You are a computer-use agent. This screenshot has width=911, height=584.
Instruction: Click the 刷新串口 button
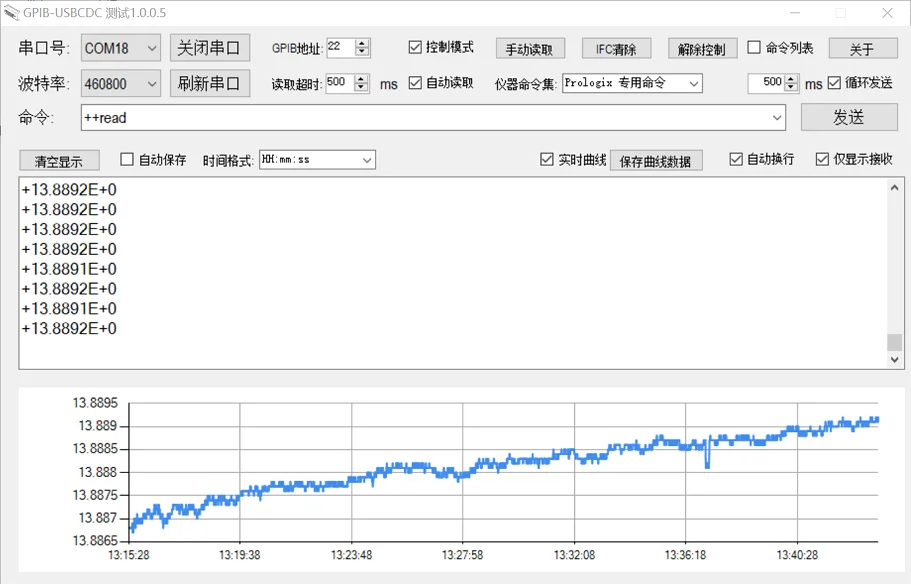tap(210, 84)
